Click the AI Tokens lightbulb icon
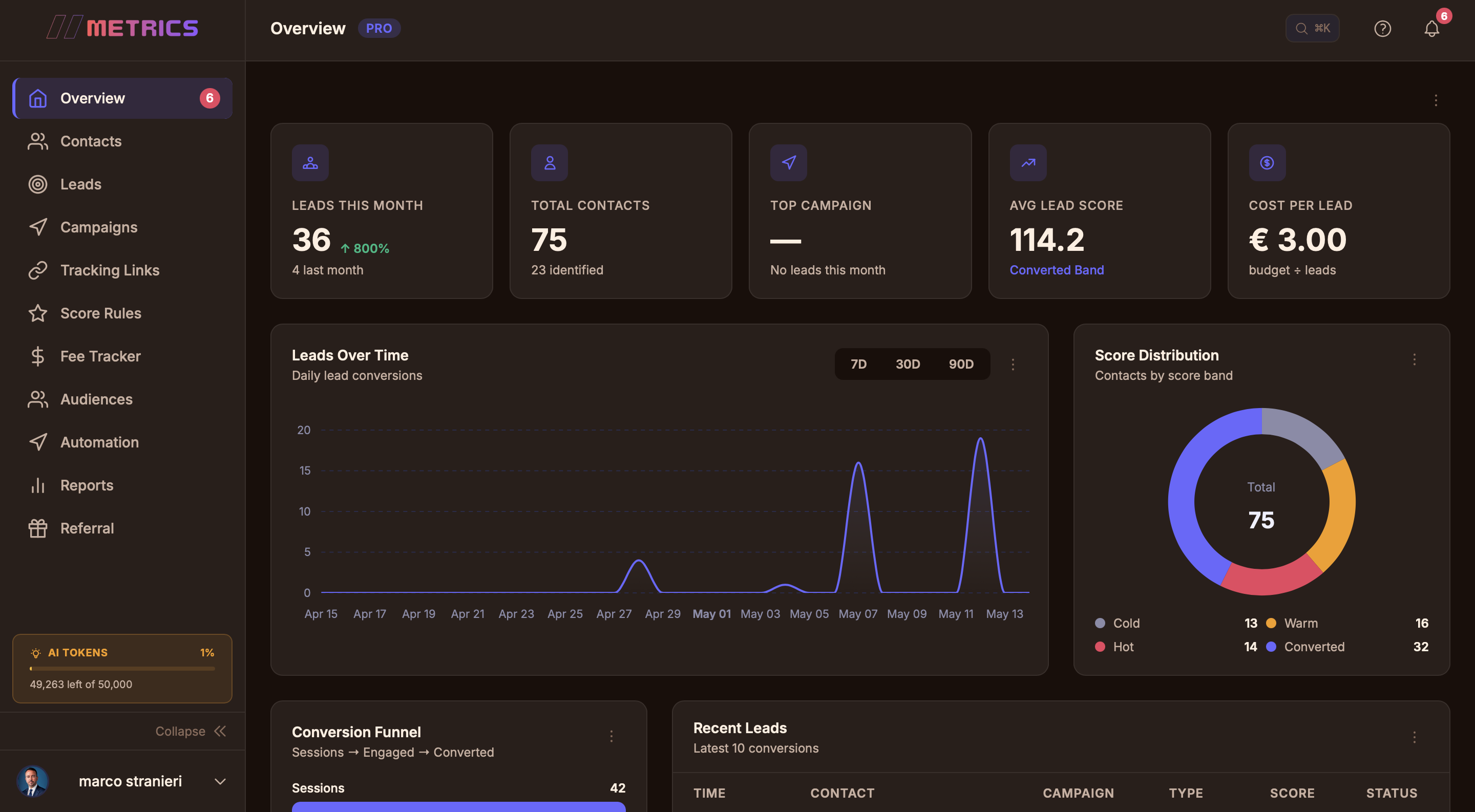Image resolution: width=1475 pixels, height=812 pixels. coord(36,653)
